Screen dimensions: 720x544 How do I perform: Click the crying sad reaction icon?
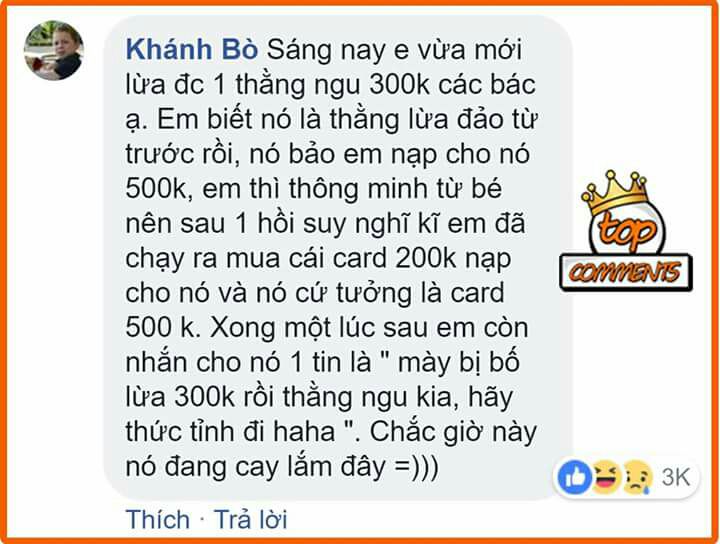point(638,477)
